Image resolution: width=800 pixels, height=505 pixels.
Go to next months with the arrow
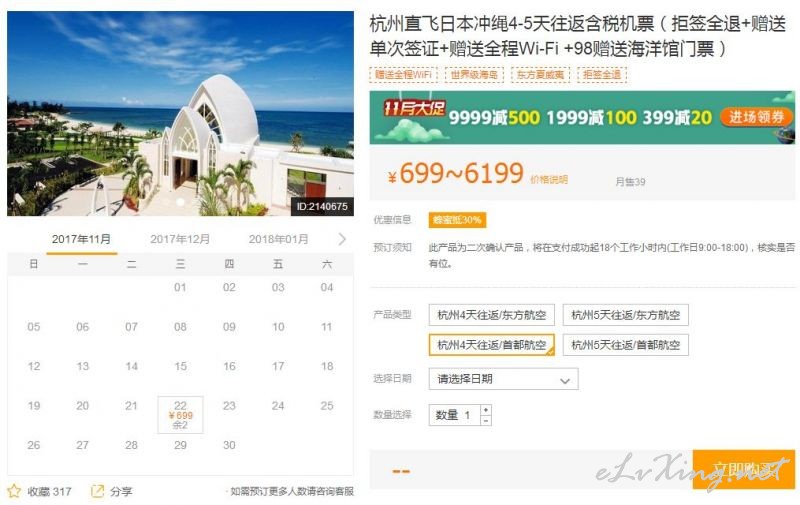(x=342, y=239)
